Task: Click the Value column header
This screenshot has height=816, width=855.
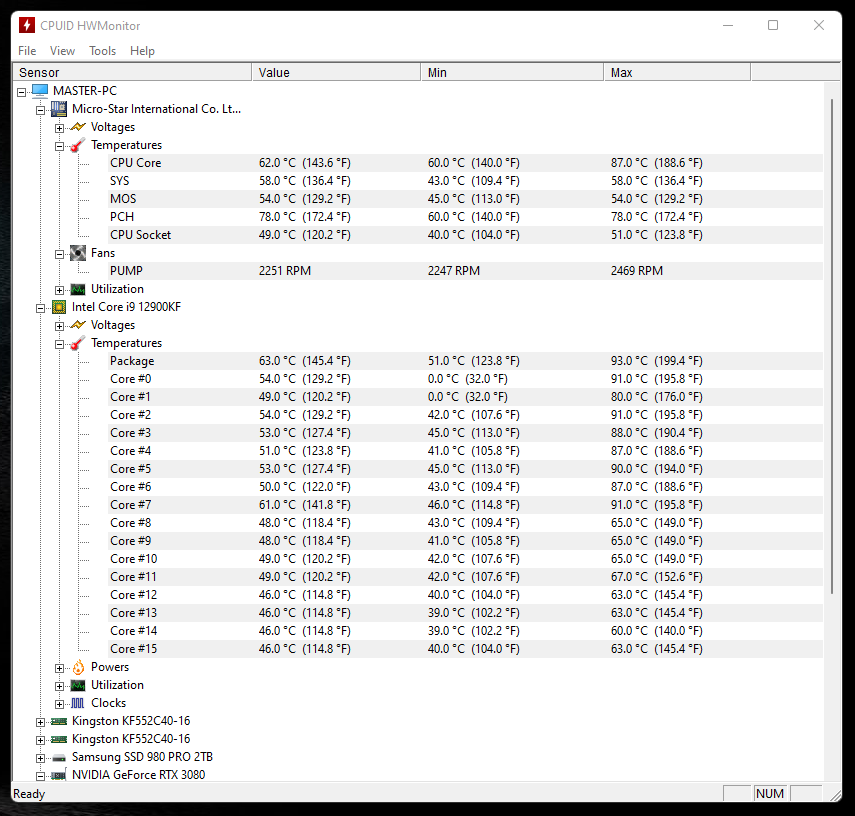Action: [336, 72]
